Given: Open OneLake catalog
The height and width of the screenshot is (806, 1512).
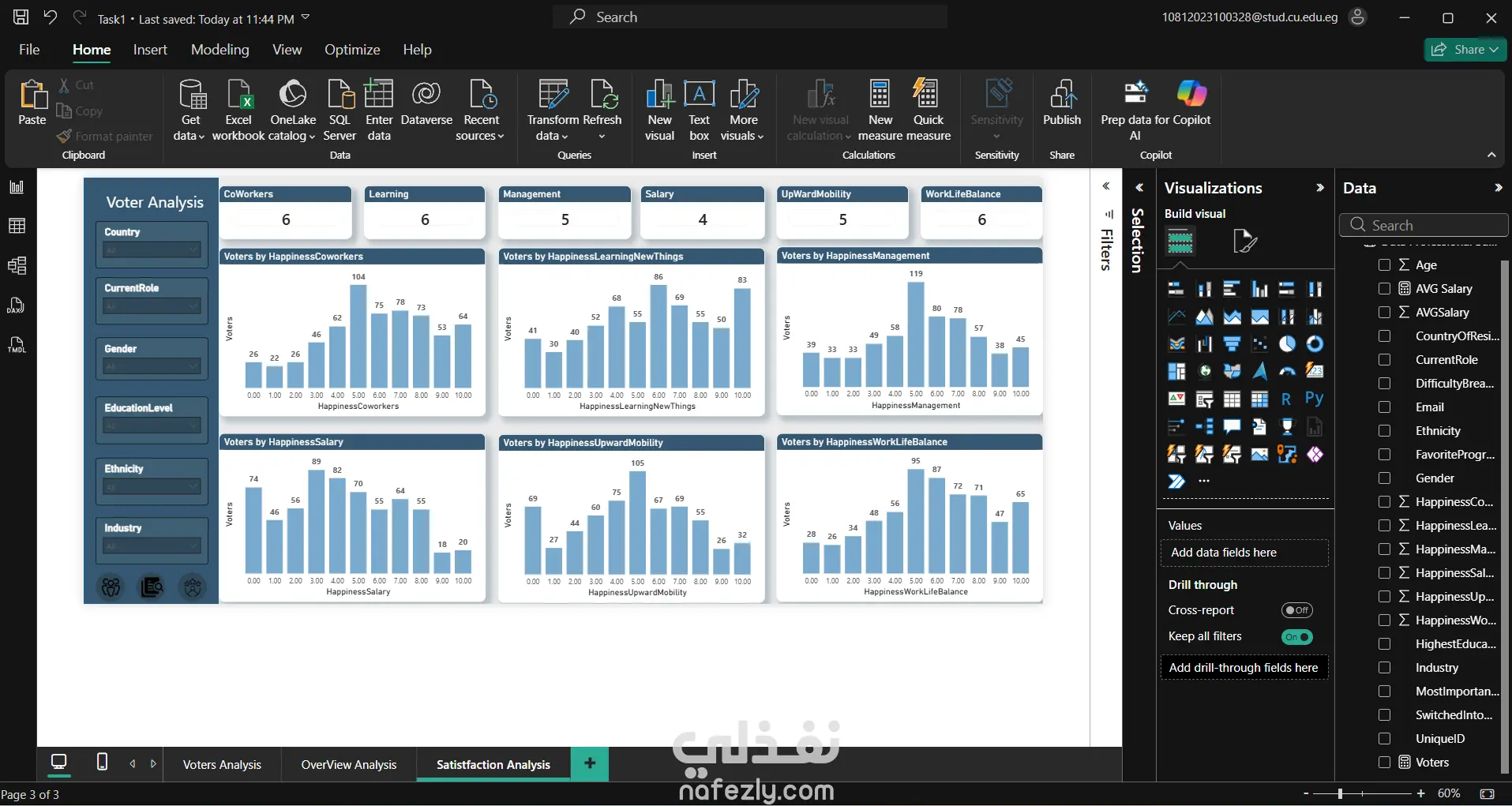Looking at the screenshot, I should [x=292, y=111].
